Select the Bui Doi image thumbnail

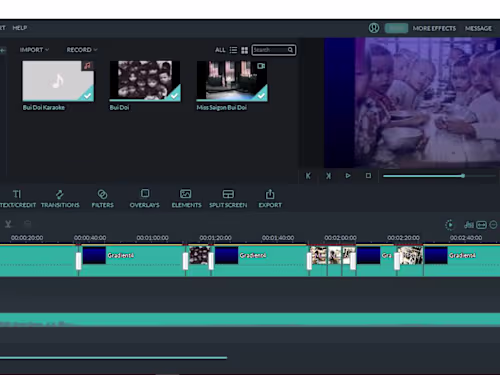(x=145, y=81)
